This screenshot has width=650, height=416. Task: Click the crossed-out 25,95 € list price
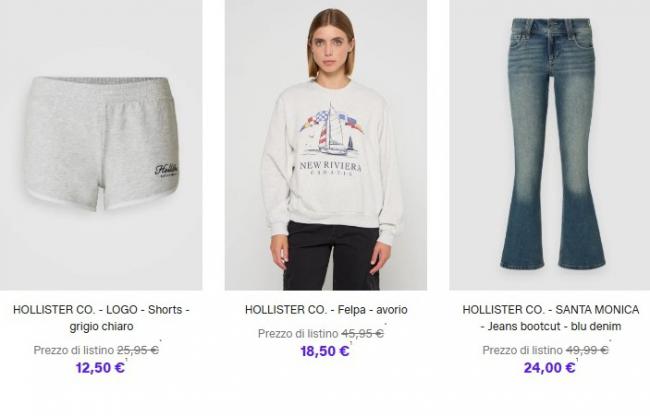[138, 350]
